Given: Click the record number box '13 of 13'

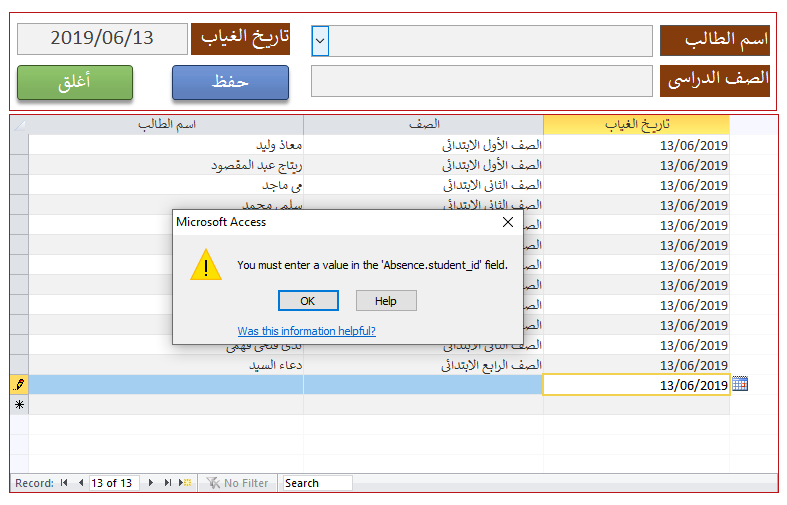Looking at the screenshot, I should (x=112, y=483).
